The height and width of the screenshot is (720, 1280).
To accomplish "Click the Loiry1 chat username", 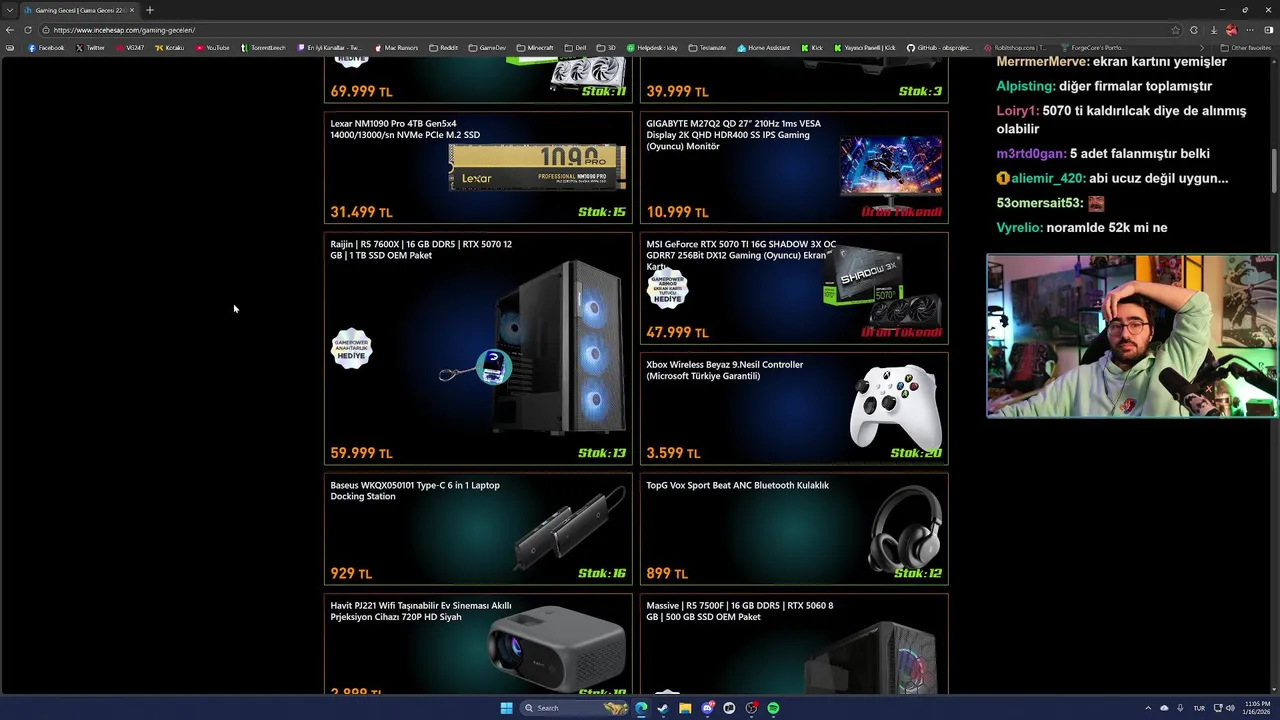I will coord(1017,111).
